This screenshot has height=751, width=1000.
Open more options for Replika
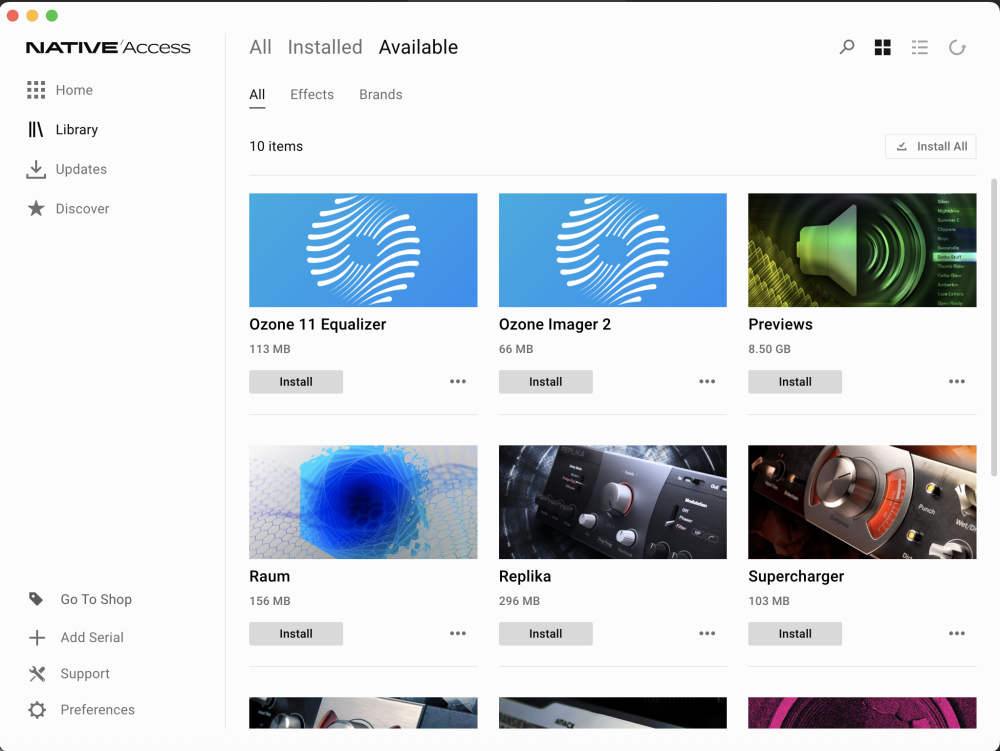pyautogui.click(x=707, y=633)
